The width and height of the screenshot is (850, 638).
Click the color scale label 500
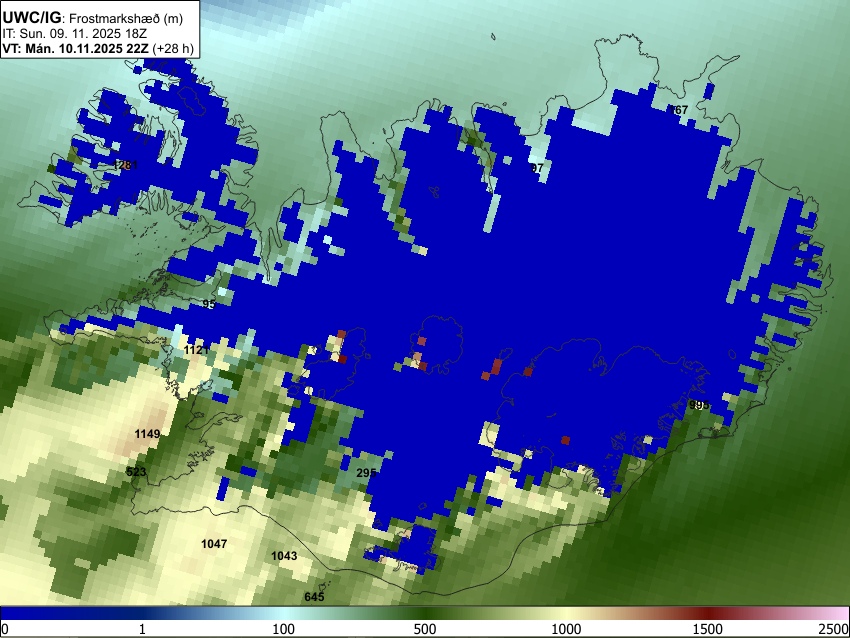425,629
